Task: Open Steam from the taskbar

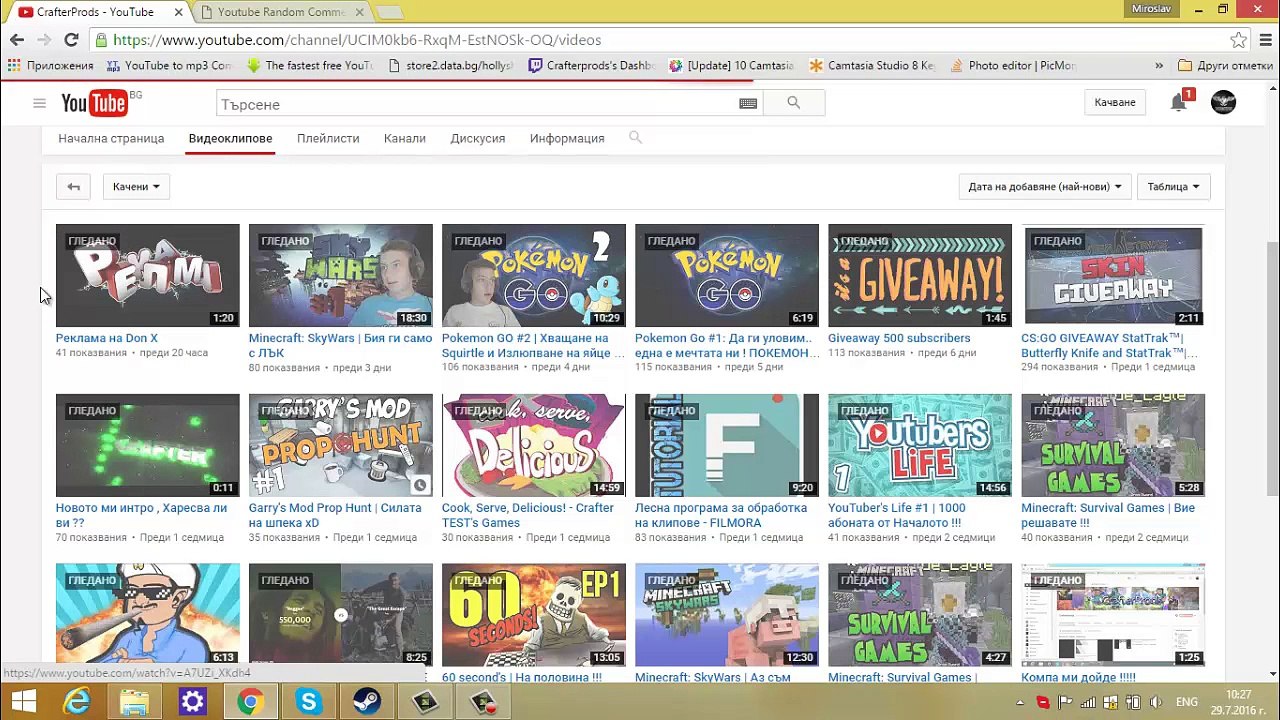Action: click(367, 702)
